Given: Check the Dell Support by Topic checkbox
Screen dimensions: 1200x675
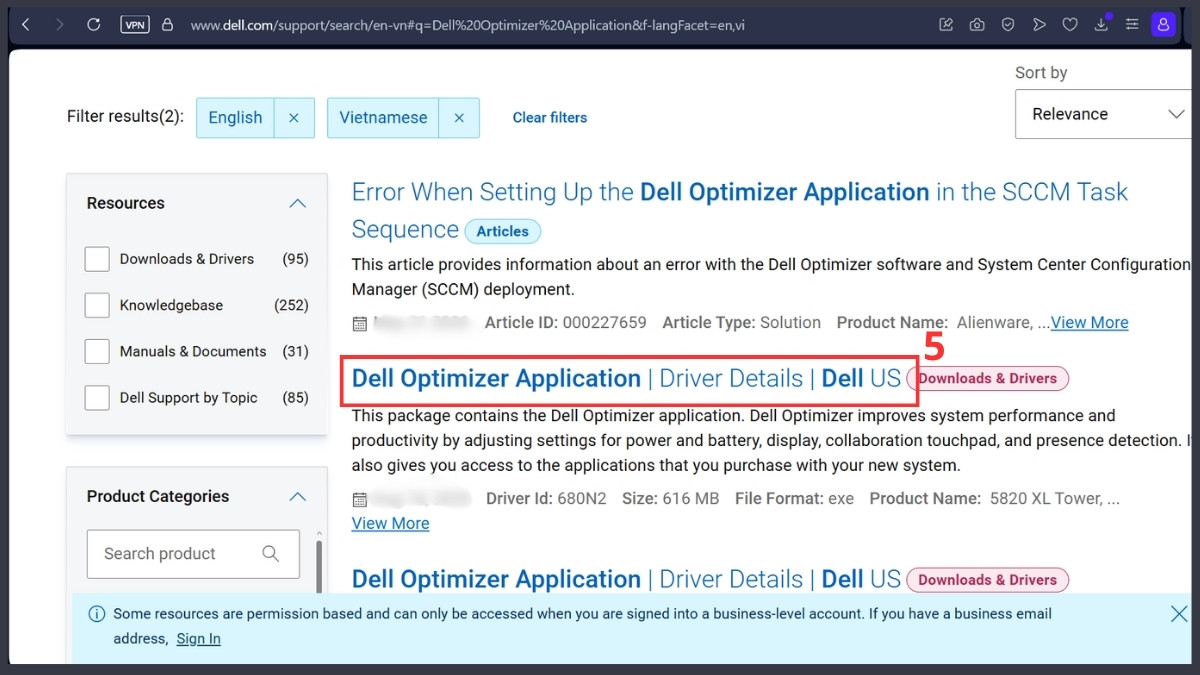Looking at the screenshot, I should (97, 397).
